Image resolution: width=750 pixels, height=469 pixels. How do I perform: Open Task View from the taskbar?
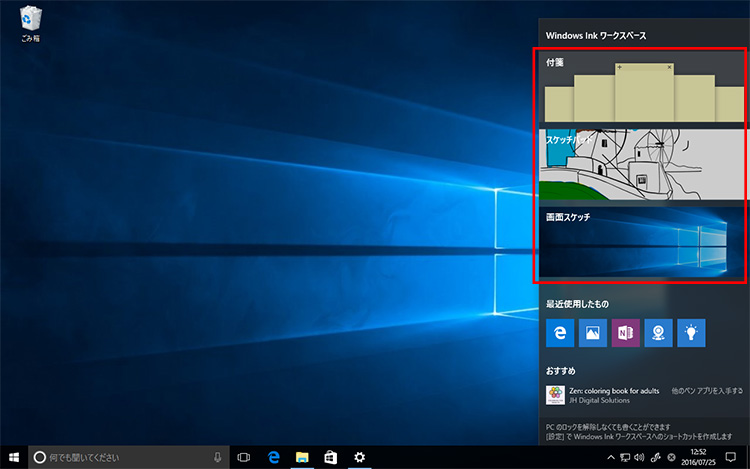(243, 457)
